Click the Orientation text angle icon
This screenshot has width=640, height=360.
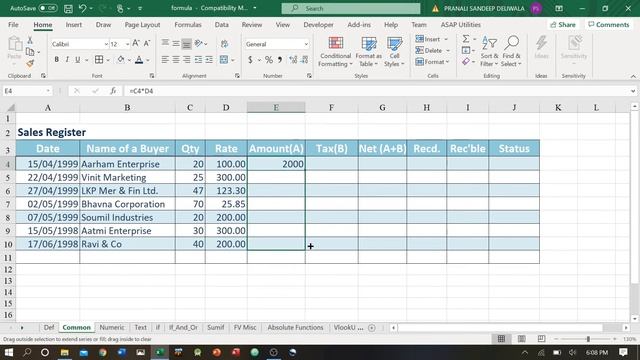coord(199,43)
